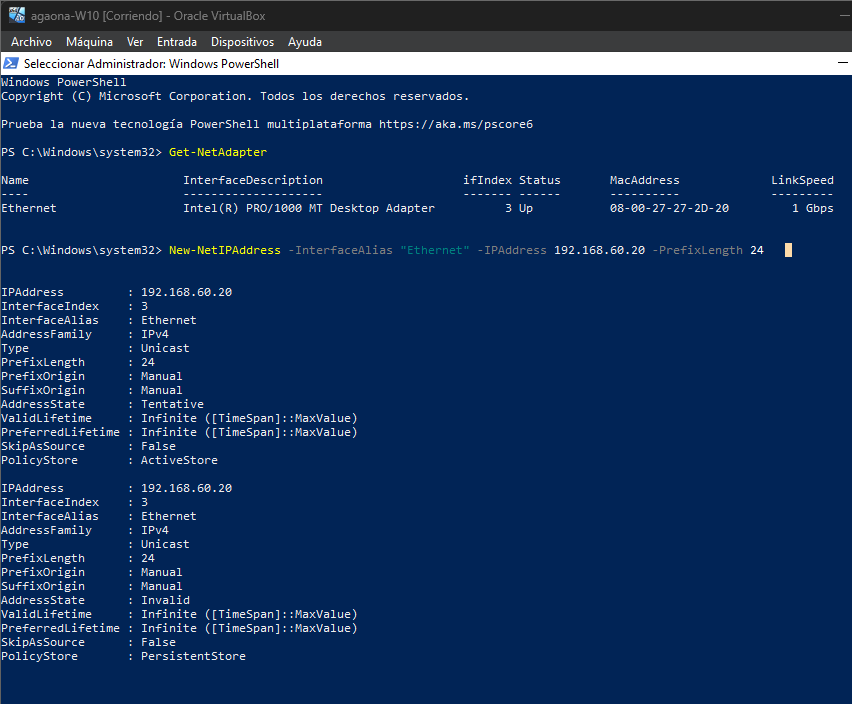Screen dimensions: 852x704
Task: Click the ActiveStore PolicyStore value
Action: point(179,460)
